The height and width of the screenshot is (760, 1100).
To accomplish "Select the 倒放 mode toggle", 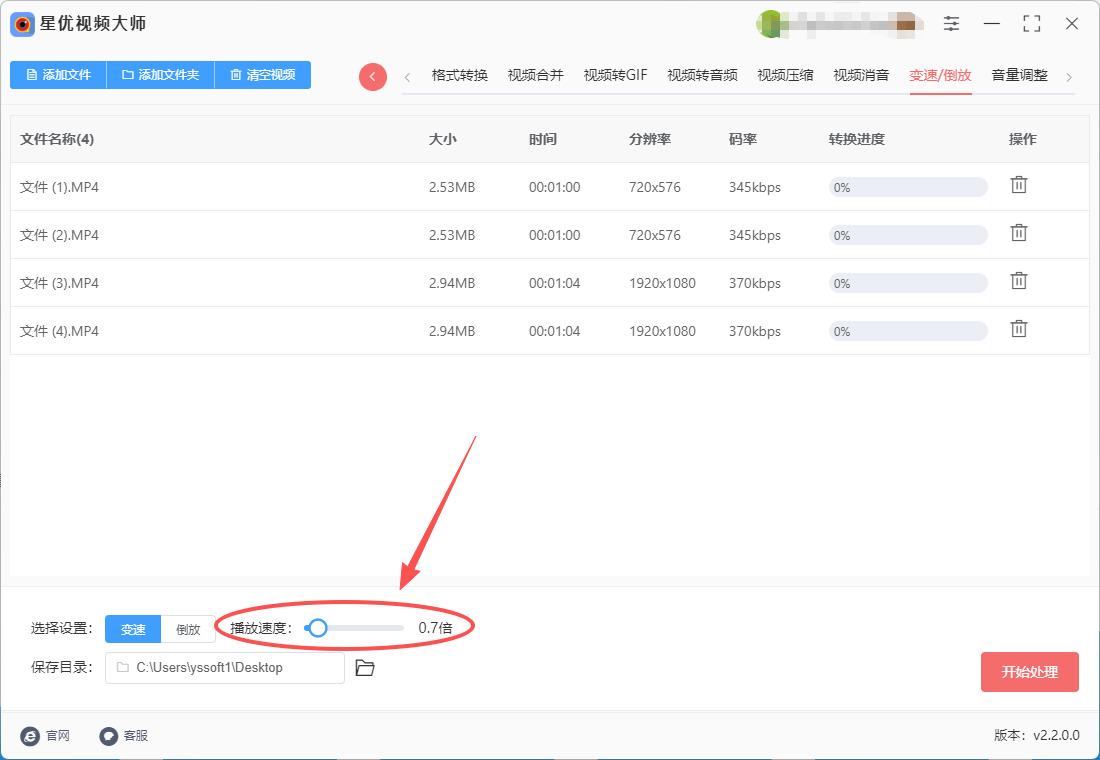I will [188, 629].
